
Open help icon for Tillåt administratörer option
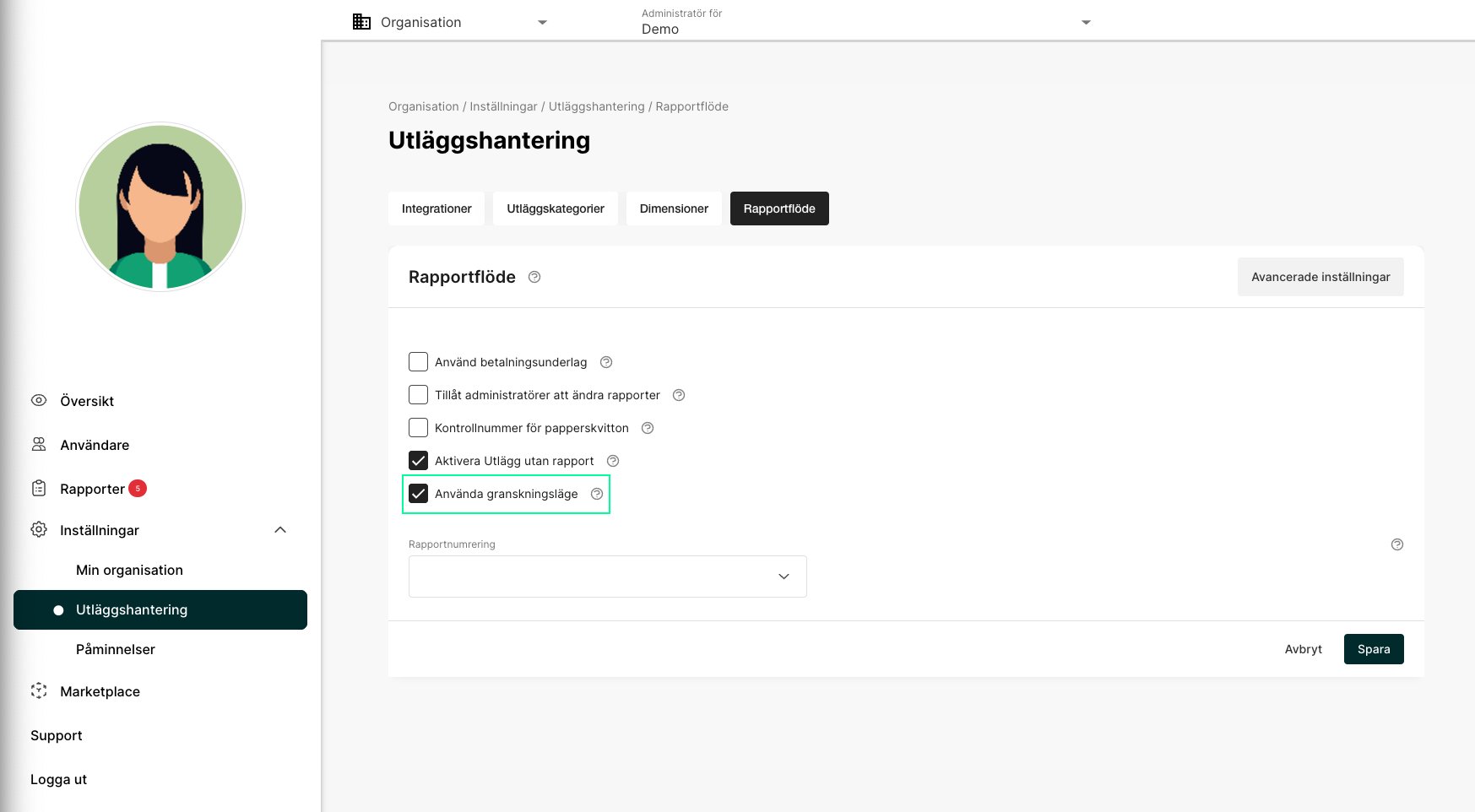point(679,395)
